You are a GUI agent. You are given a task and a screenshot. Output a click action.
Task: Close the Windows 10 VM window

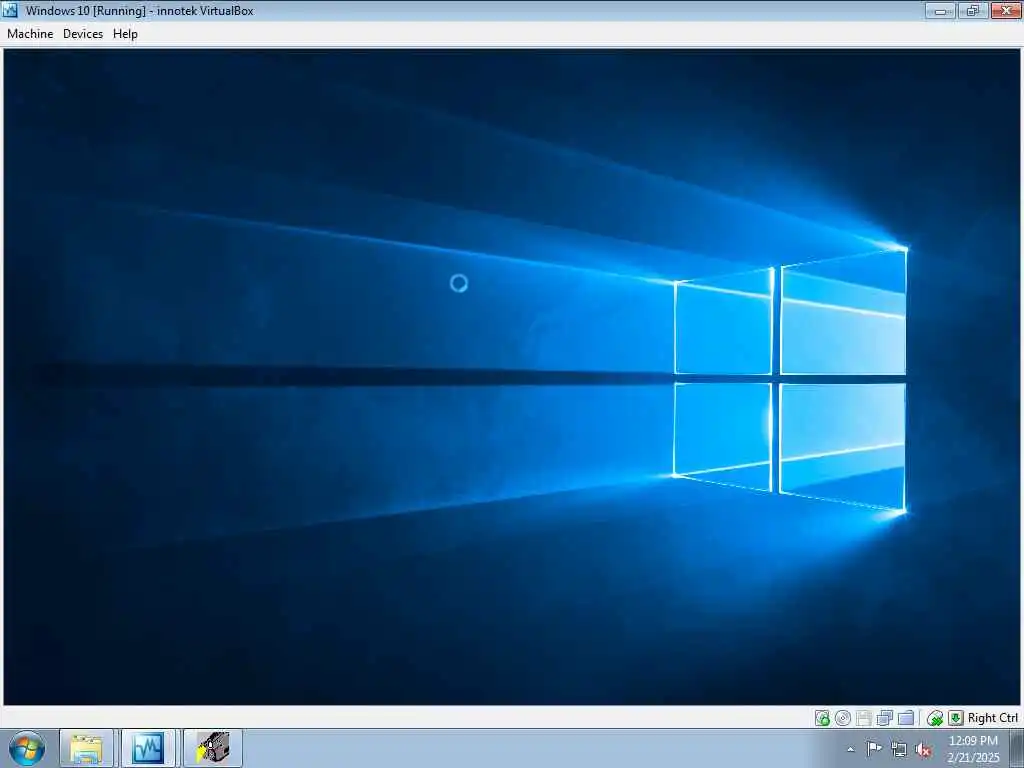point(1006,10)
